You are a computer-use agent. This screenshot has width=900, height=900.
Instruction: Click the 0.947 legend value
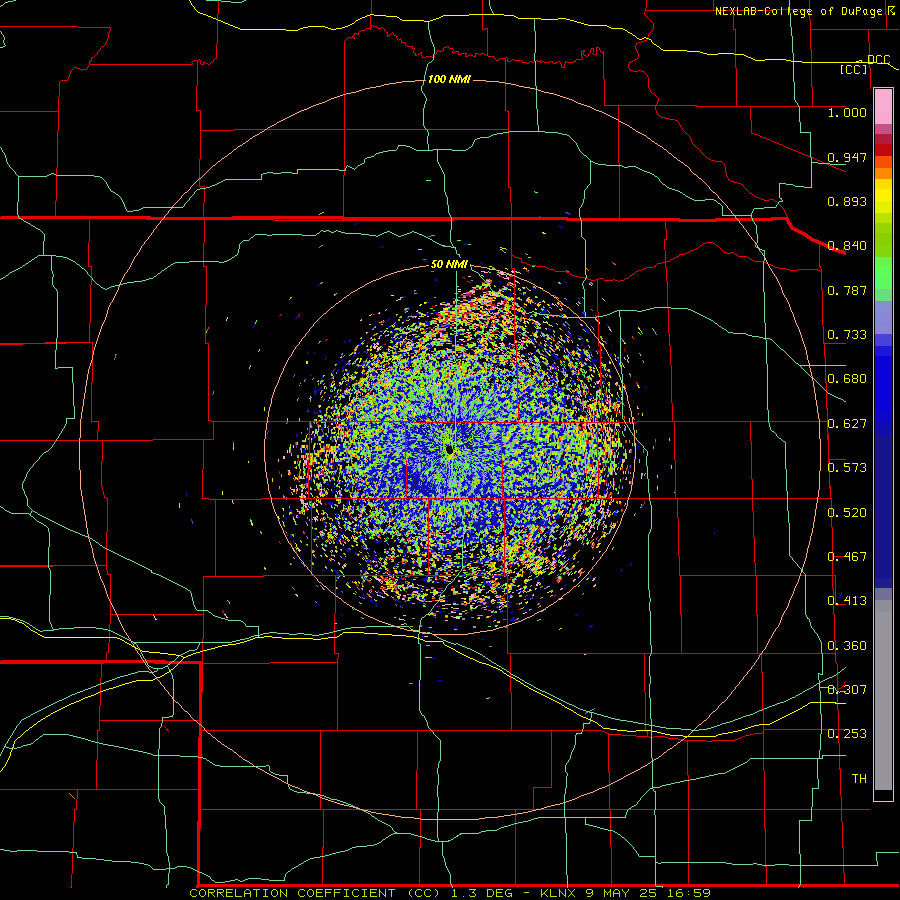[847, 157]
